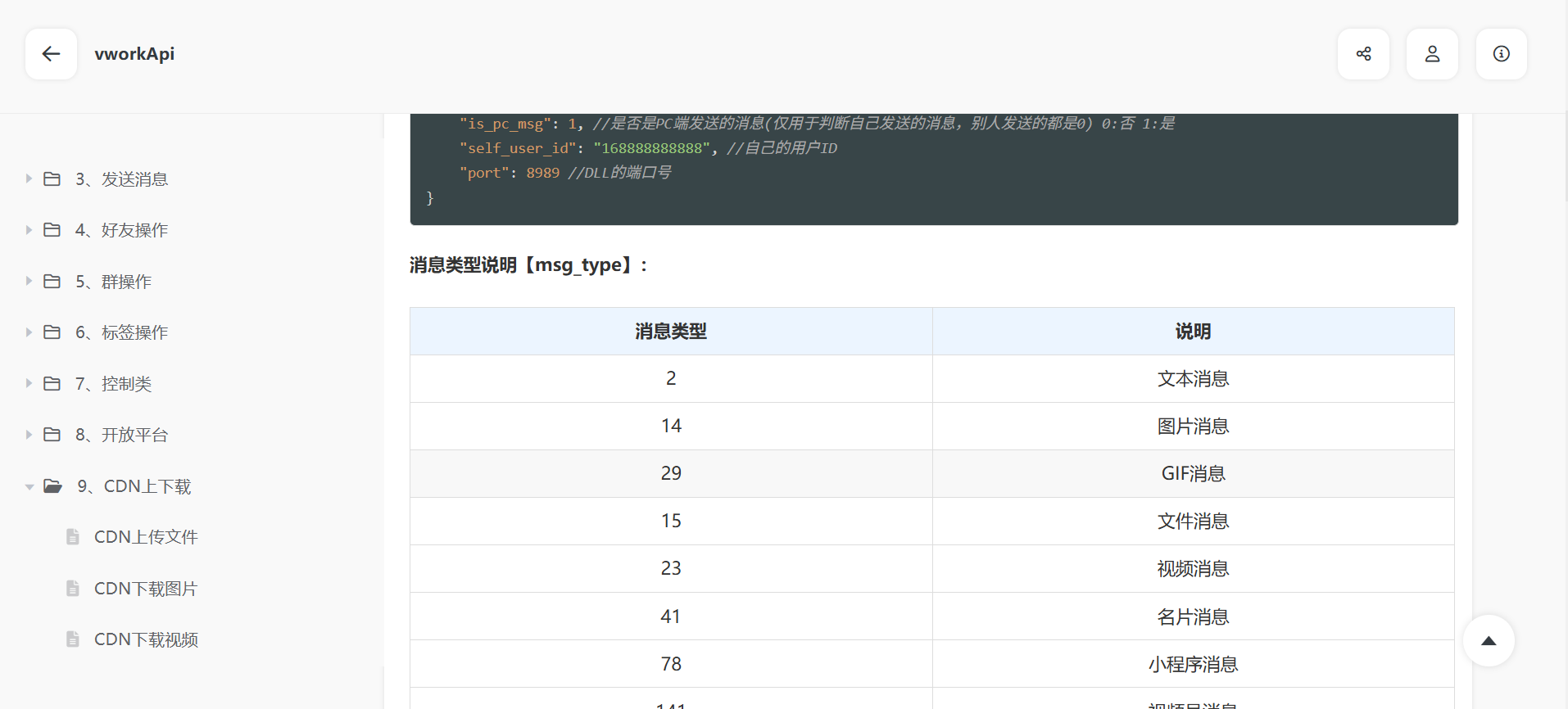
Task: Click the scroll-to-top arrow button
Action: coord(1489,640)
